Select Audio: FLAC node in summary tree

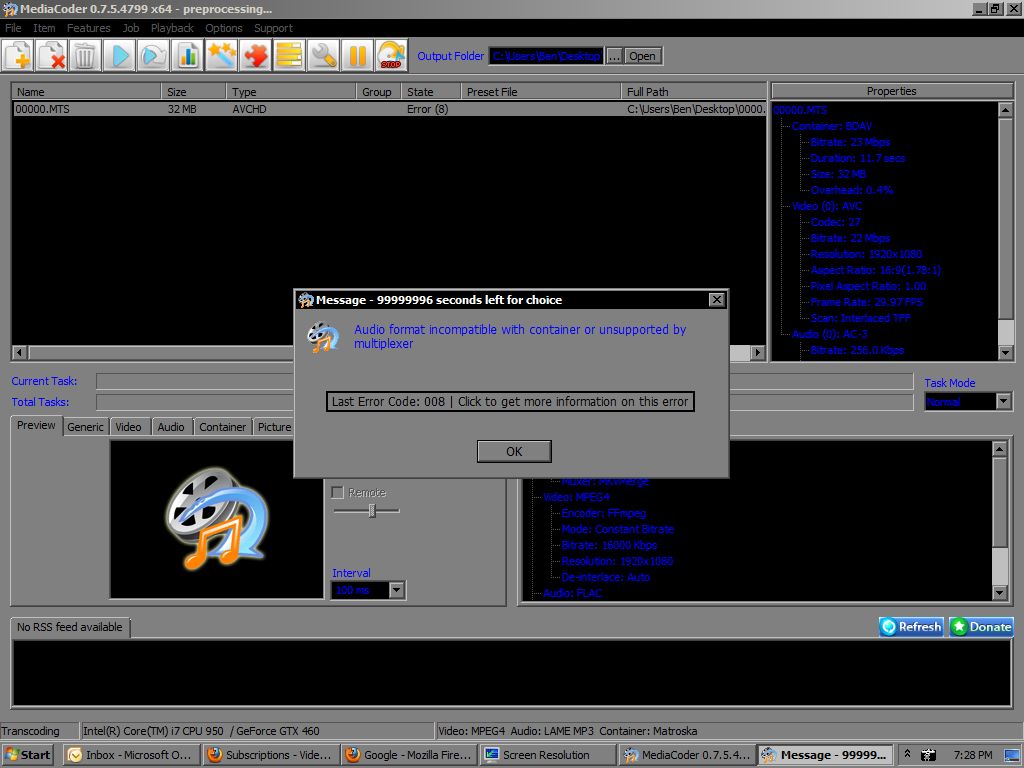click(x=572, y=593)
